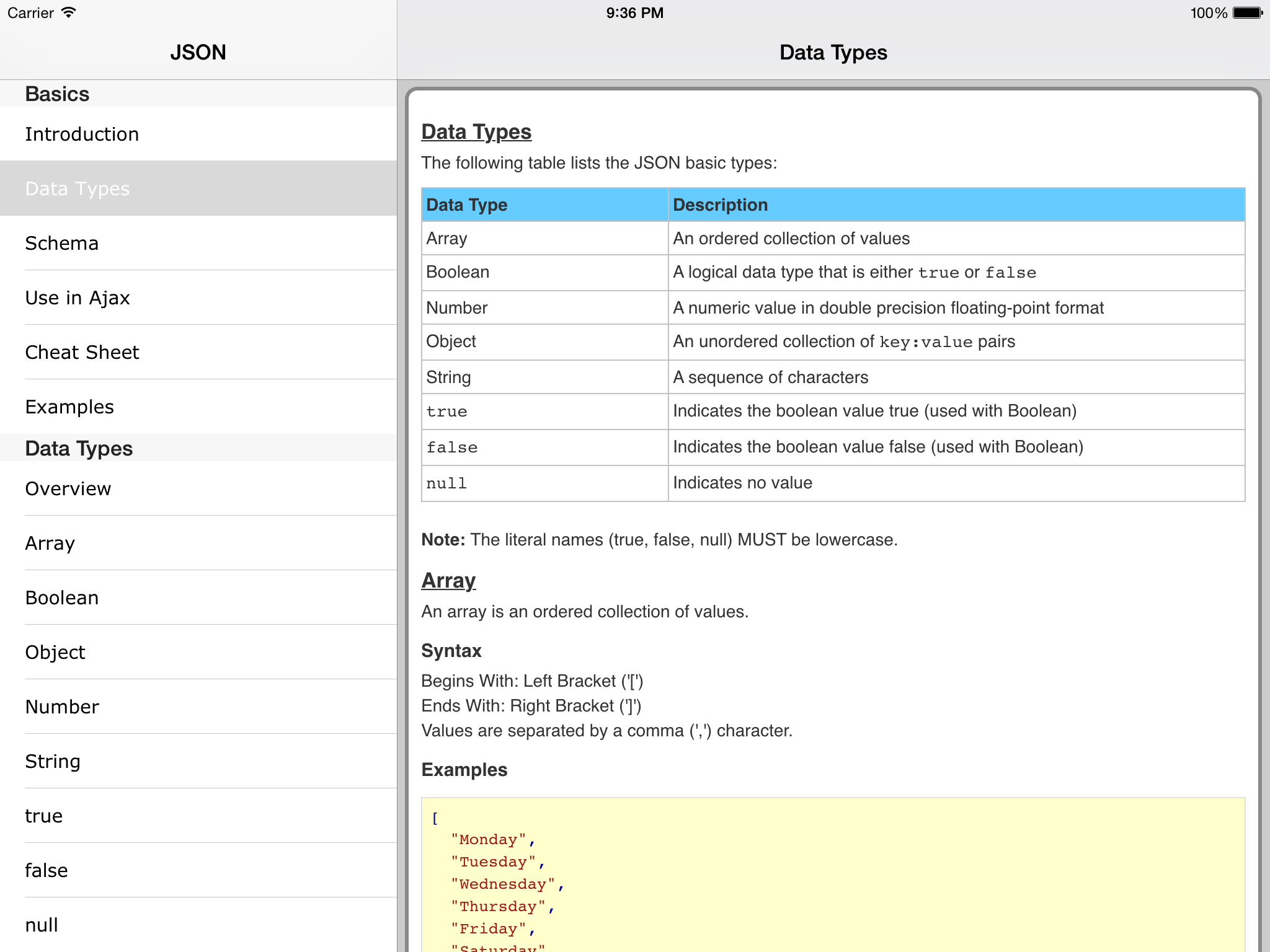Open the Object data type page
Image resolution: width=1270 pixels, height=952 pixels.
(x=55, y=652)
